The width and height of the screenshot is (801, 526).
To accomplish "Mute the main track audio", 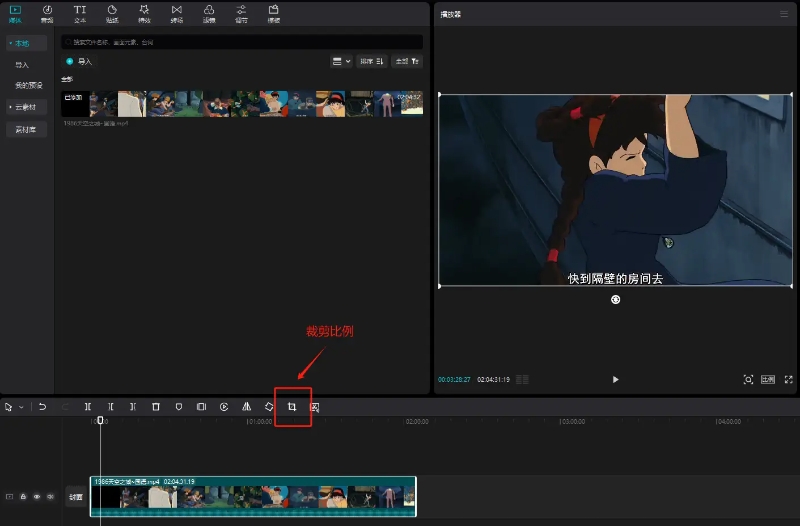I will click(50, 496).
